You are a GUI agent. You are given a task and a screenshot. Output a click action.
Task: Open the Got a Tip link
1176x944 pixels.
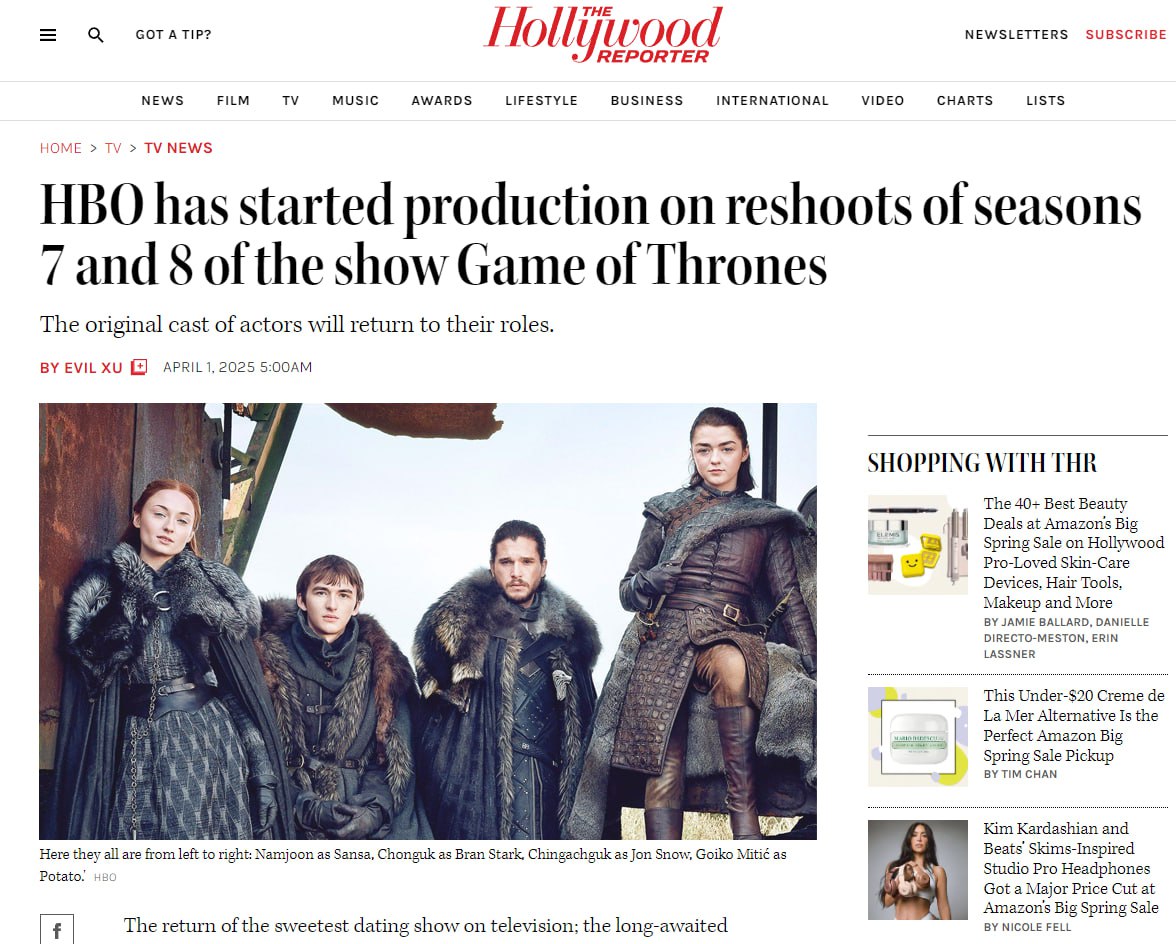click(x=173, y=34)
